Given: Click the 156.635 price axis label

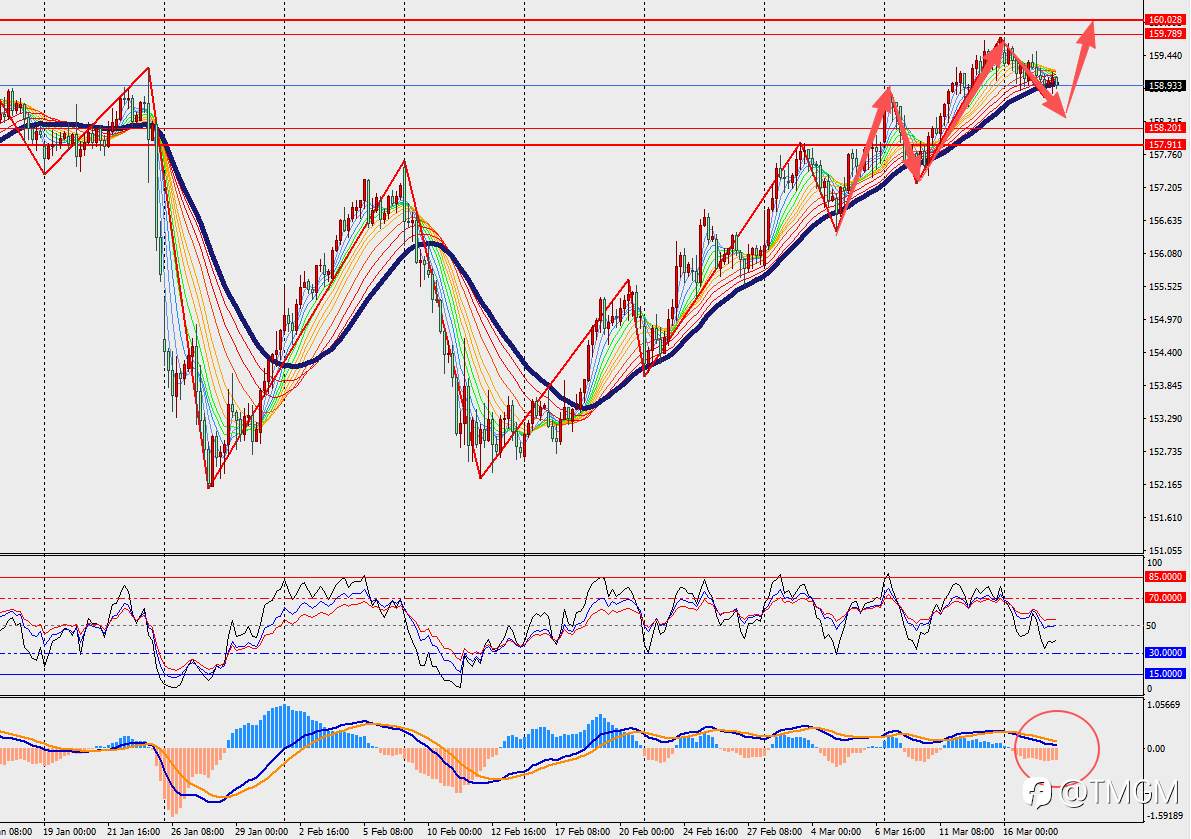Looking at the screenshot, I should 1166,221.
